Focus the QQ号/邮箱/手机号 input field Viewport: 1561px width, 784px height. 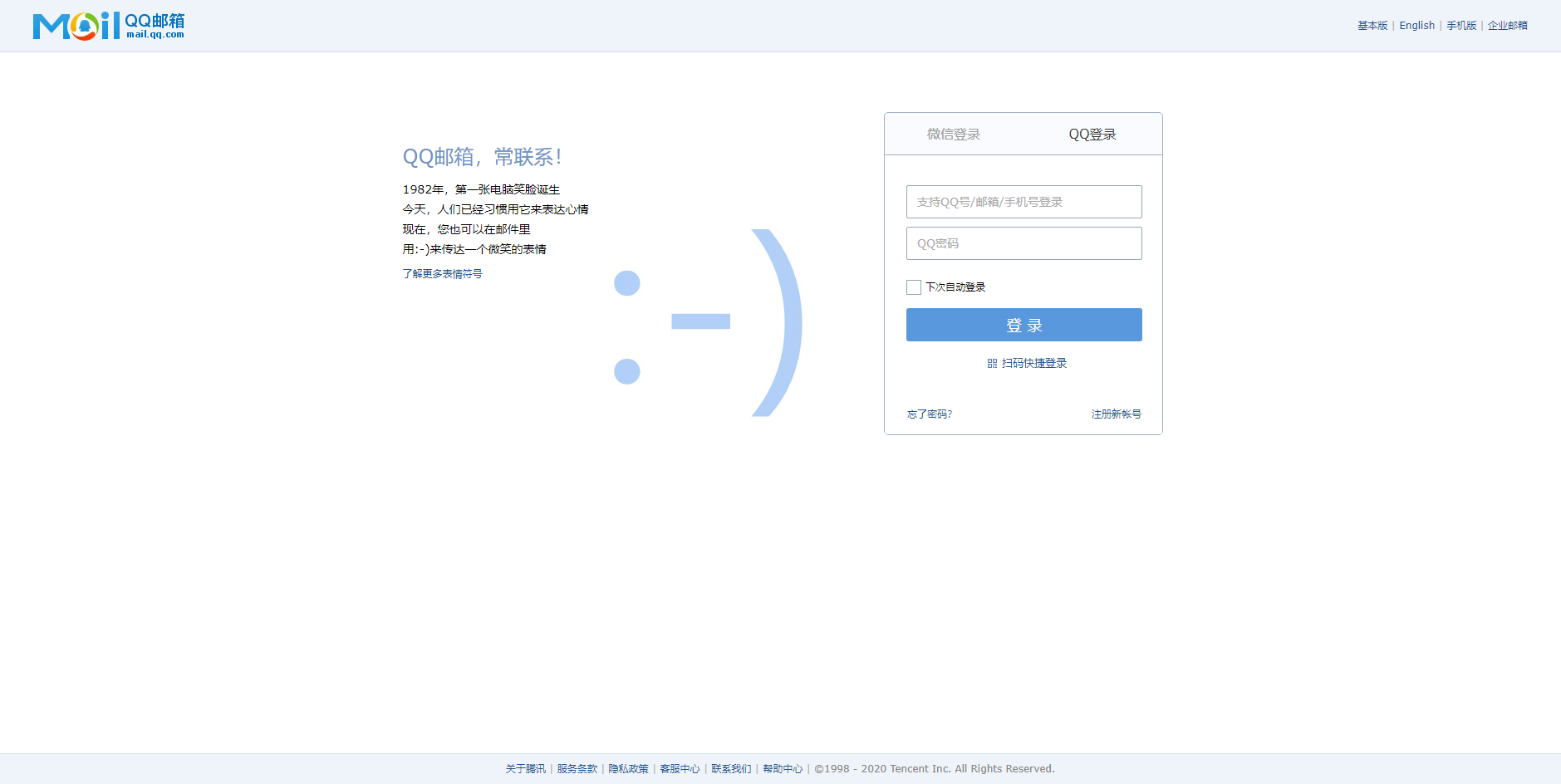(x=1024, y=202)
